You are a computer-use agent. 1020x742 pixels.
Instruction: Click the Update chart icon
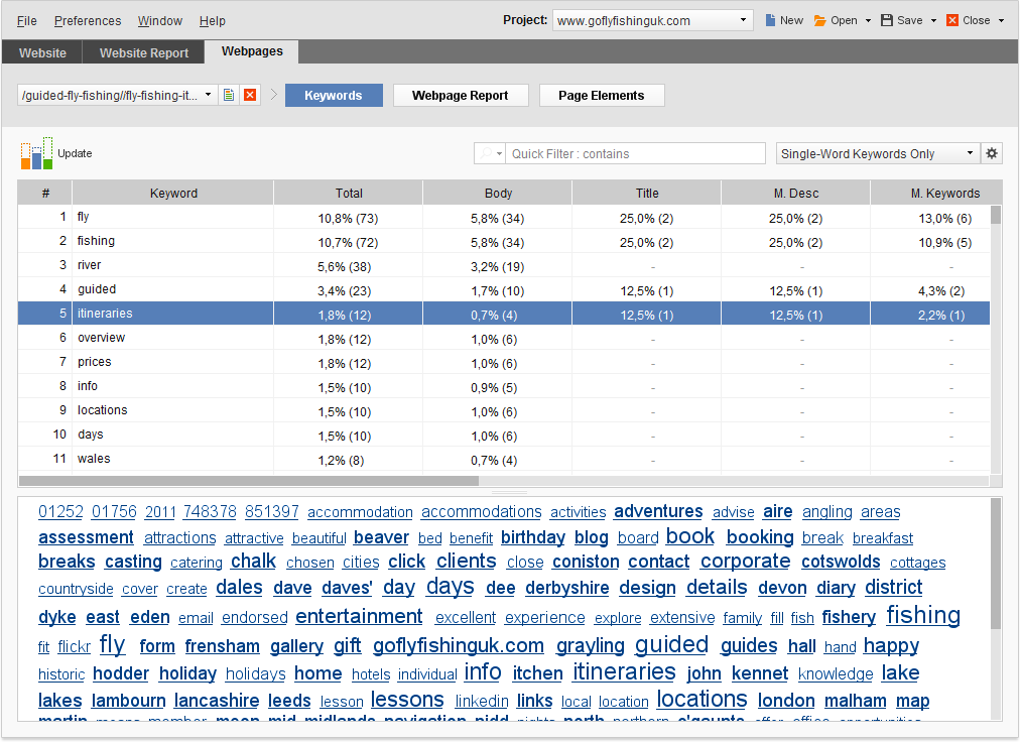(x=36, y=154)
